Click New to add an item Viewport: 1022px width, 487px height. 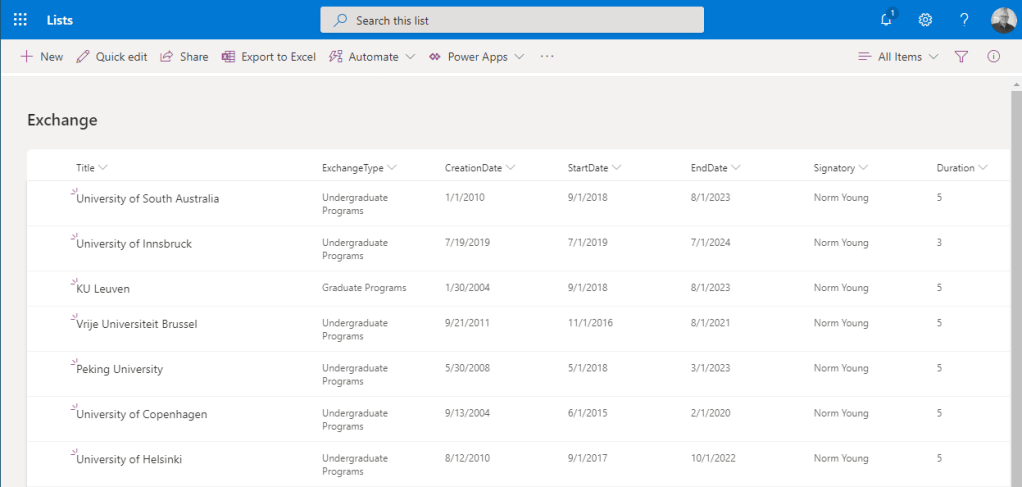[41, 57]
